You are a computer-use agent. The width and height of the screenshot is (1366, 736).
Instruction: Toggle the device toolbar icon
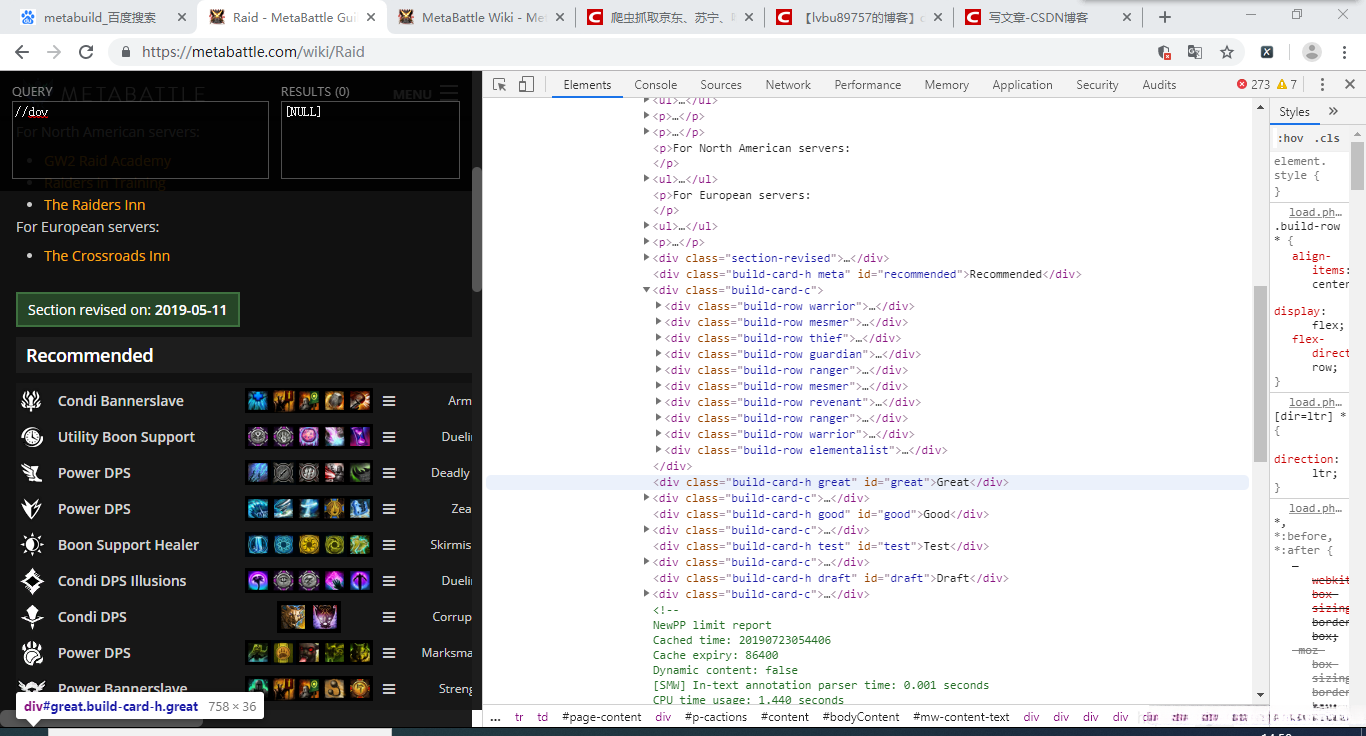point(526,85)
